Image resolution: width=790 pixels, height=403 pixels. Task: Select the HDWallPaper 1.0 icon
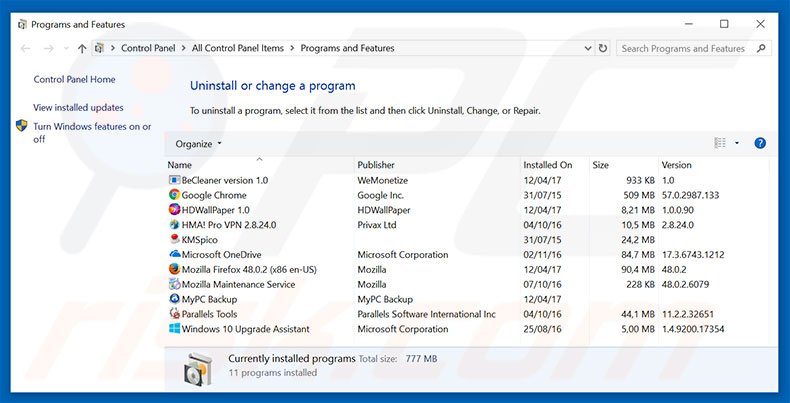click(174, 210)
